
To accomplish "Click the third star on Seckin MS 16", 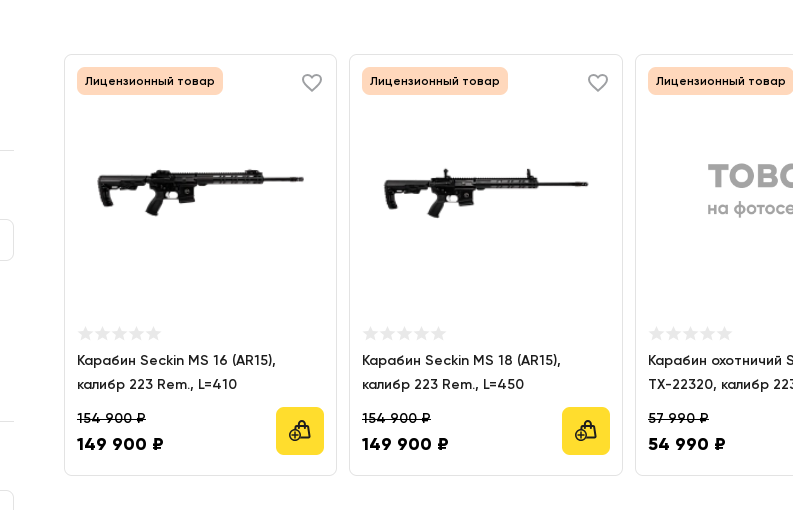I will tap(119, 333).
